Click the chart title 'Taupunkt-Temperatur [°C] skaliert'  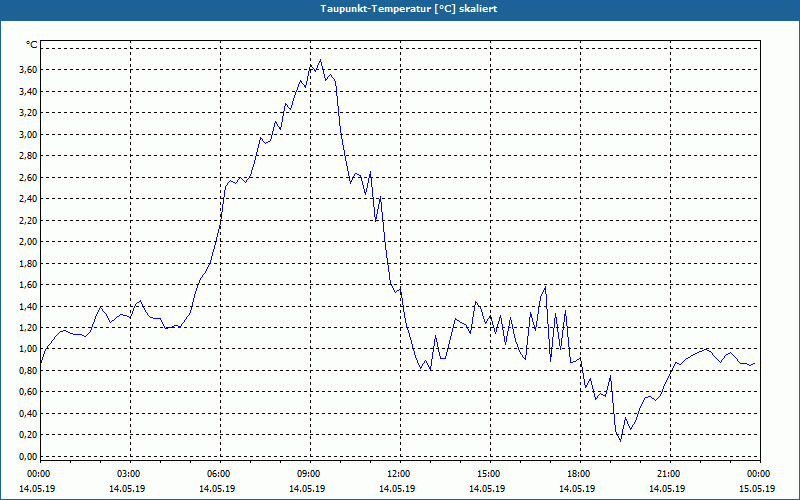409,9
